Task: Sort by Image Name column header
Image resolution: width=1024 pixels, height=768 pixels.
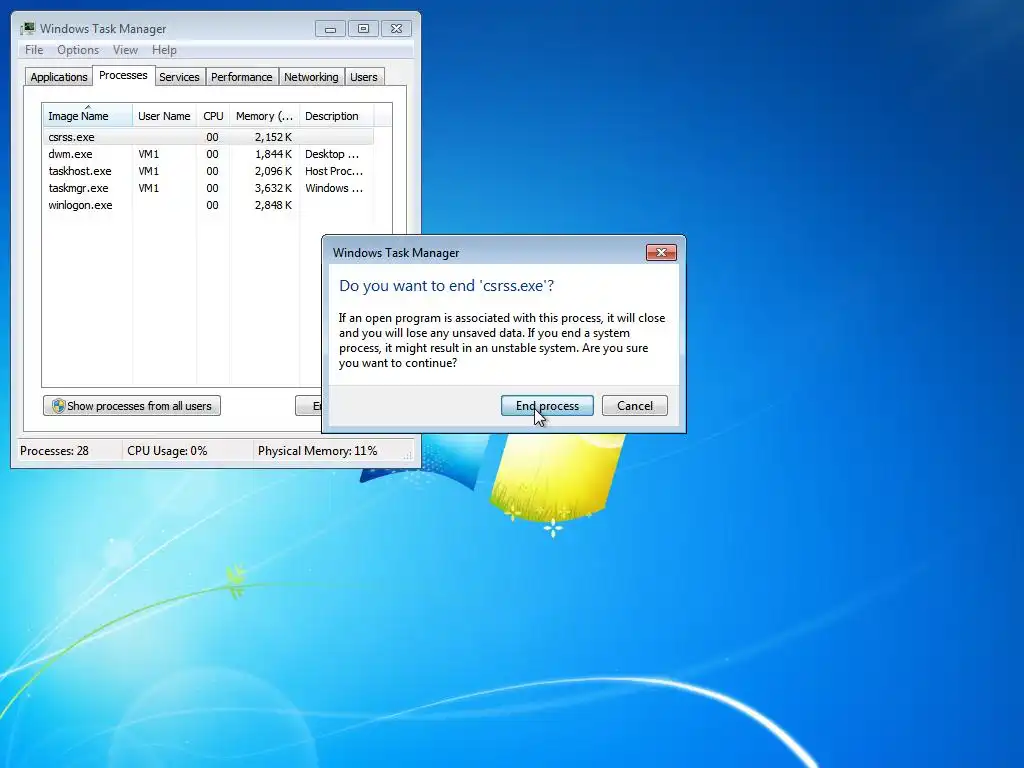Action: [x=88, y=116]
